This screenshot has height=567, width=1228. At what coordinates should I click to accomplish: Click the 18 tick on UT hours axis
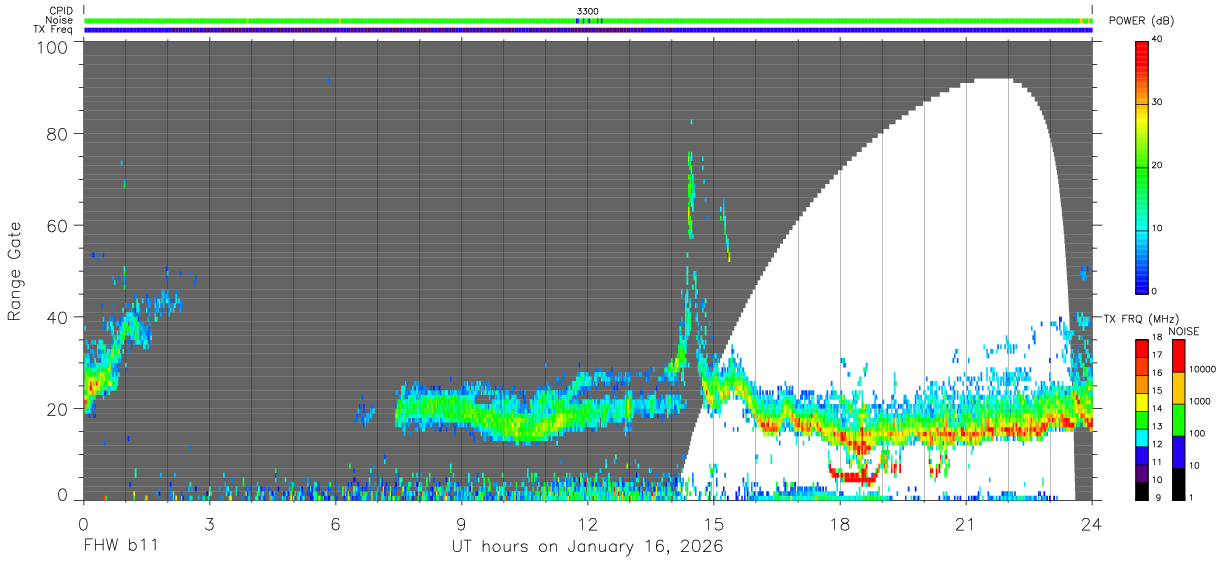point(840,522)
